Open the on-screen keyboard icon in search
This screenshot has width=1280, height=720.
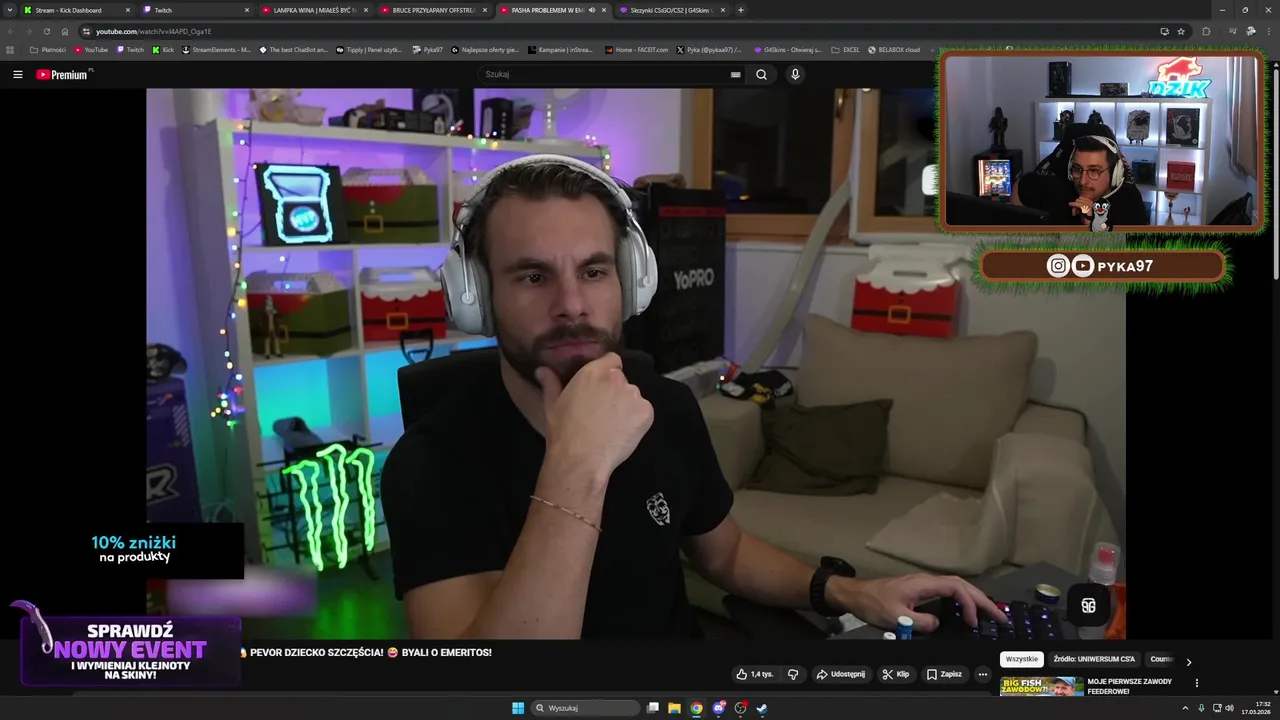coord(736,74)
